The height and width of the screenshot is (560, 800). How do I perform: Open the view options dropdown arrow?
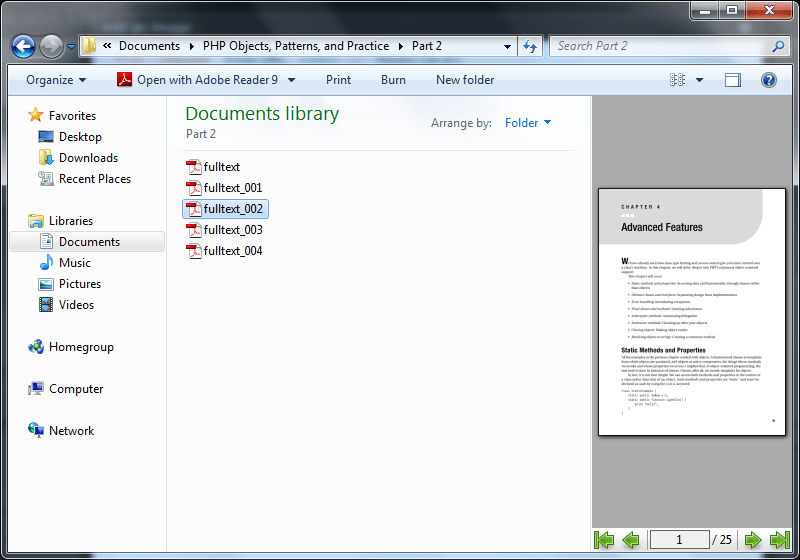[699, 80]
